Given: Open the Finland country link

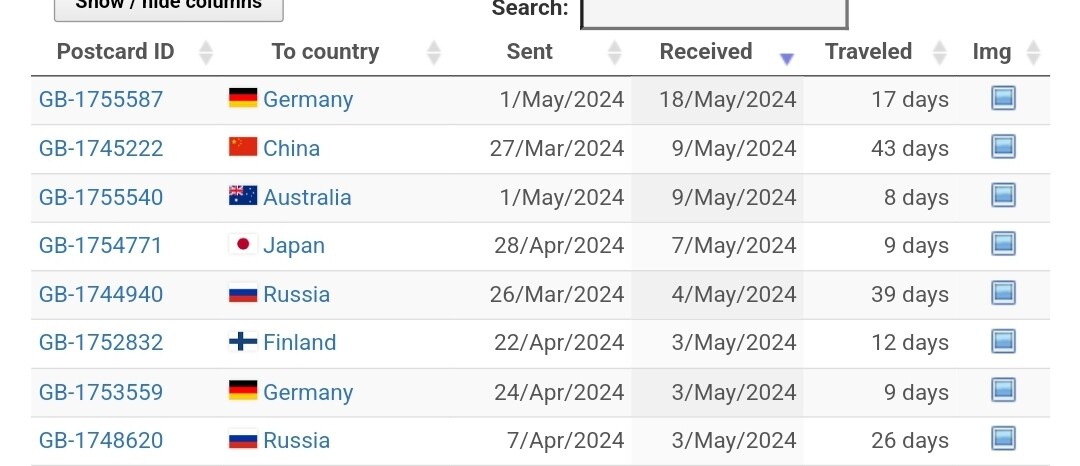Looking at the screenshot, I should coord(300,343).
